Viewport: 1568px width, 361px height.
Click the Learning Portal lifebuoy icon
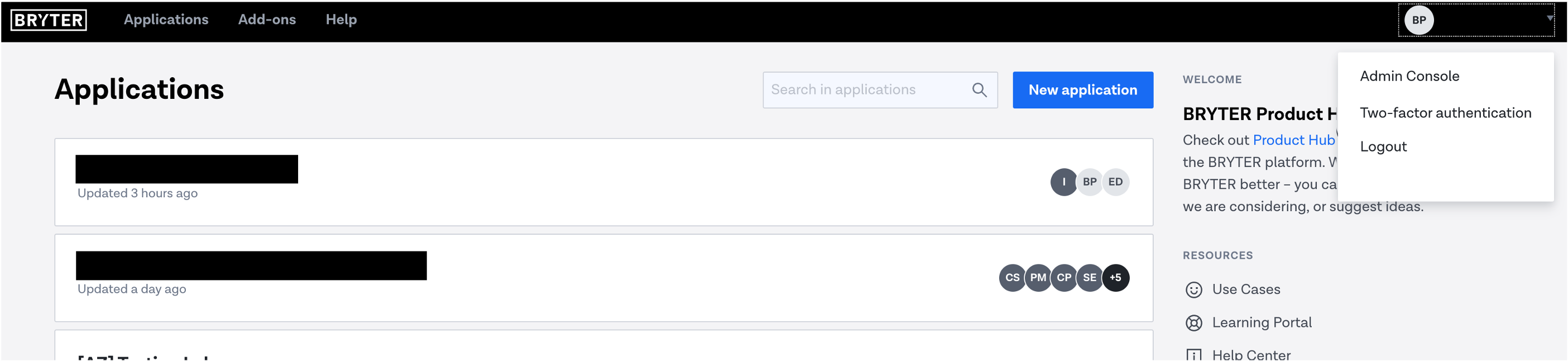1193,323
